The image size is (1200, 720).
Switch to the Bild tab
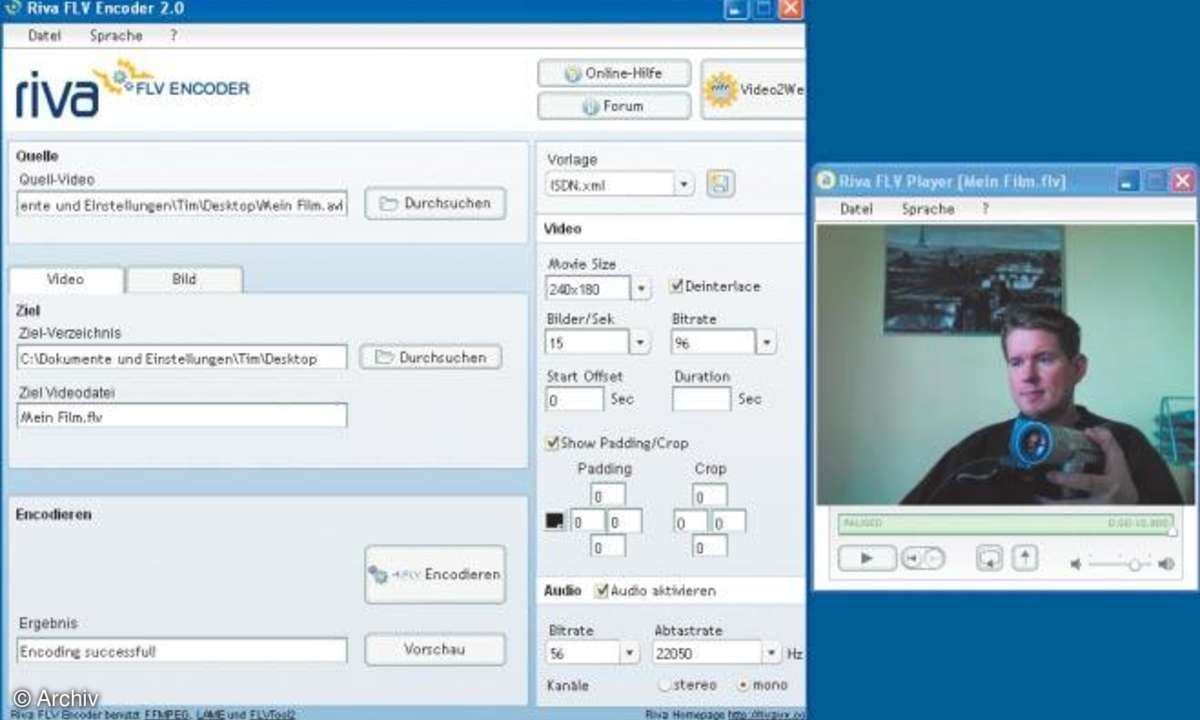184,279
